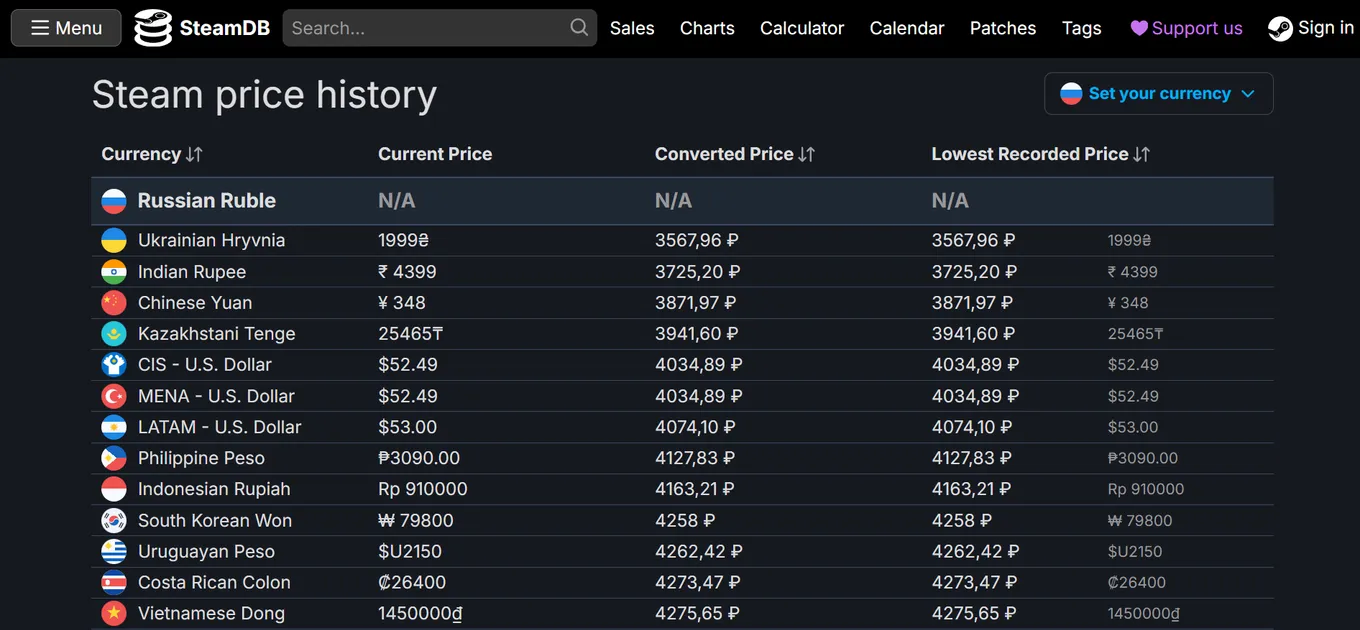
Task: Select the Indian Rupee currency name
Action: 192,271
